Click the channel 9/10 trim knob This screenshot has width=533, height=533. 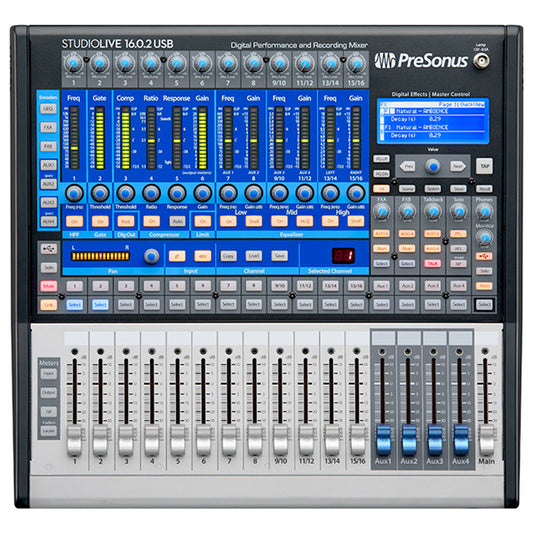coord(279,64)
